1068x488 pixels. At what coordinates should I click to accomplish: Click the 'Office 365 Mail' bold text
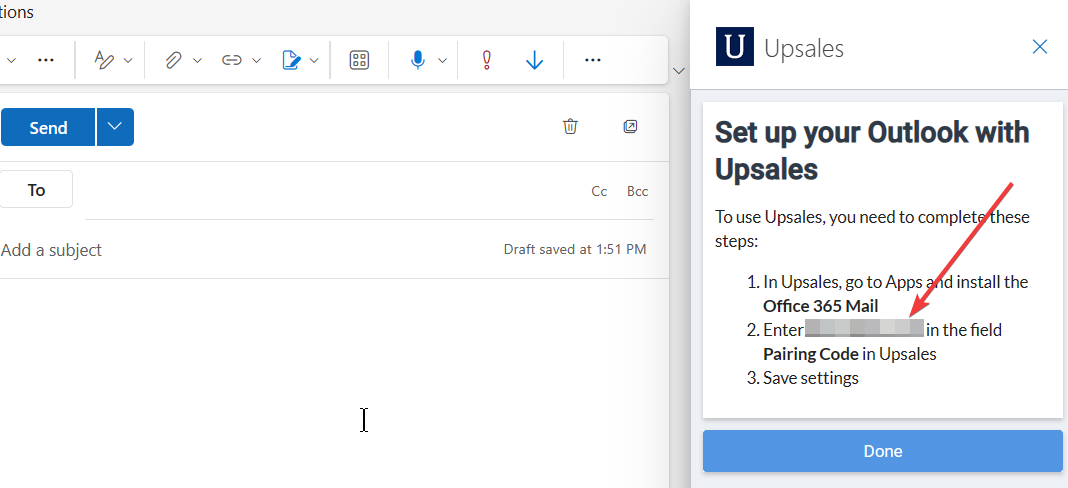820,306
